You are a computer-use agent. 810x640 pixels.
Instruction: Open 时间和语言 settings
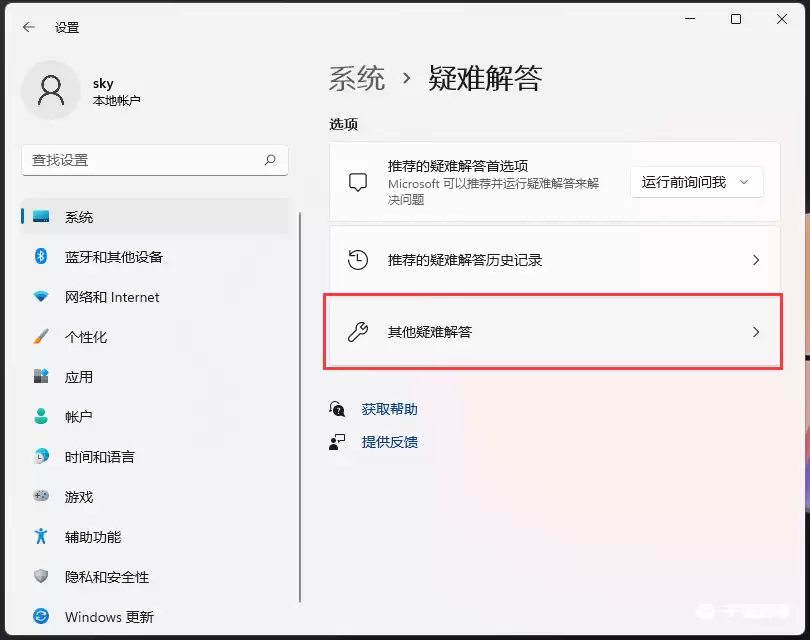[100, 457]
